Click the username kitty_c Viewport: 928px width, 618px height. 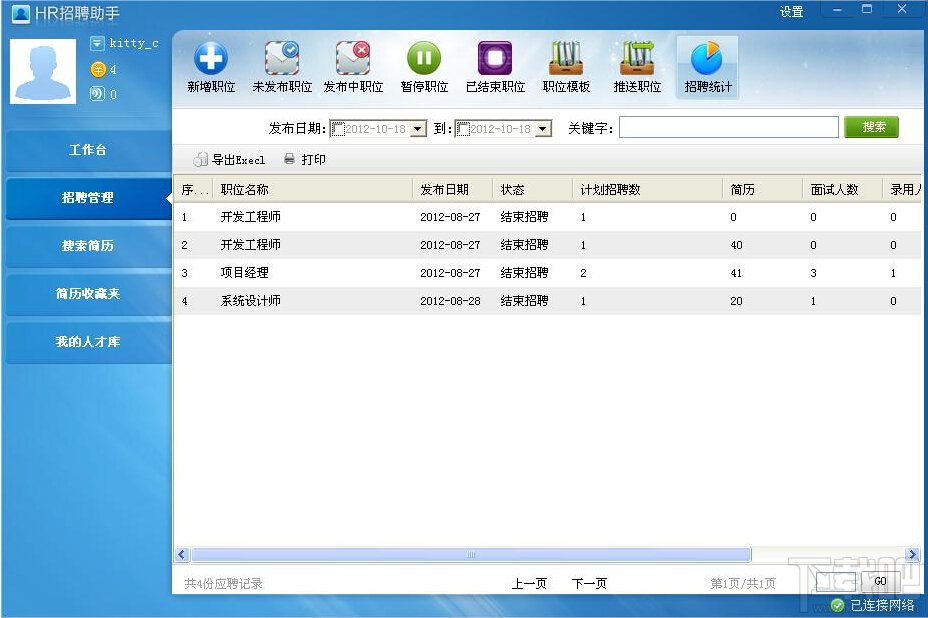pyautogui.click(x=134, y=43)
